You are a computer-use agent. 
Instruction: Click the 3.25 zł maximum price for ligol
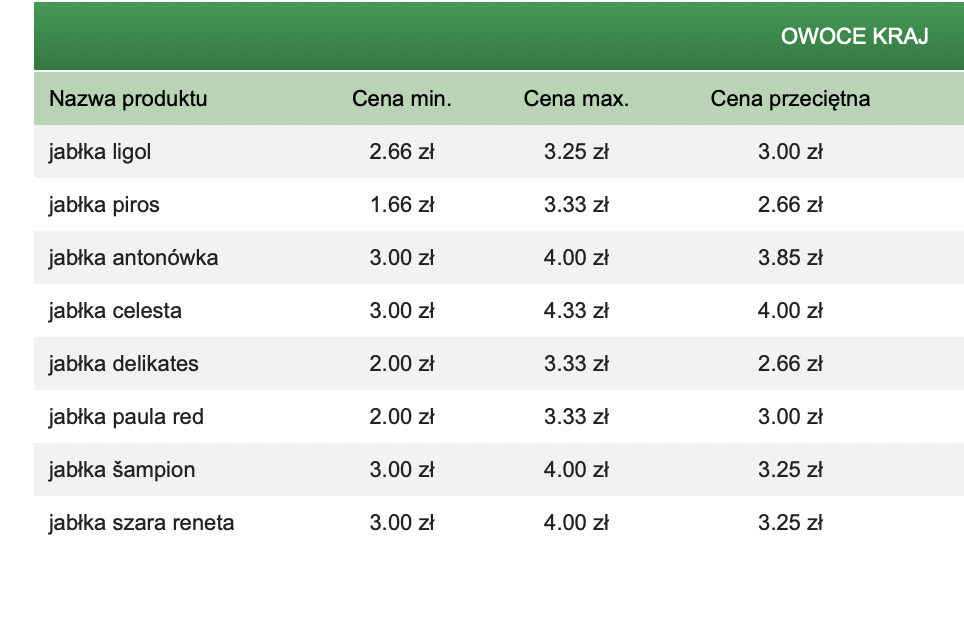point(576,152)
